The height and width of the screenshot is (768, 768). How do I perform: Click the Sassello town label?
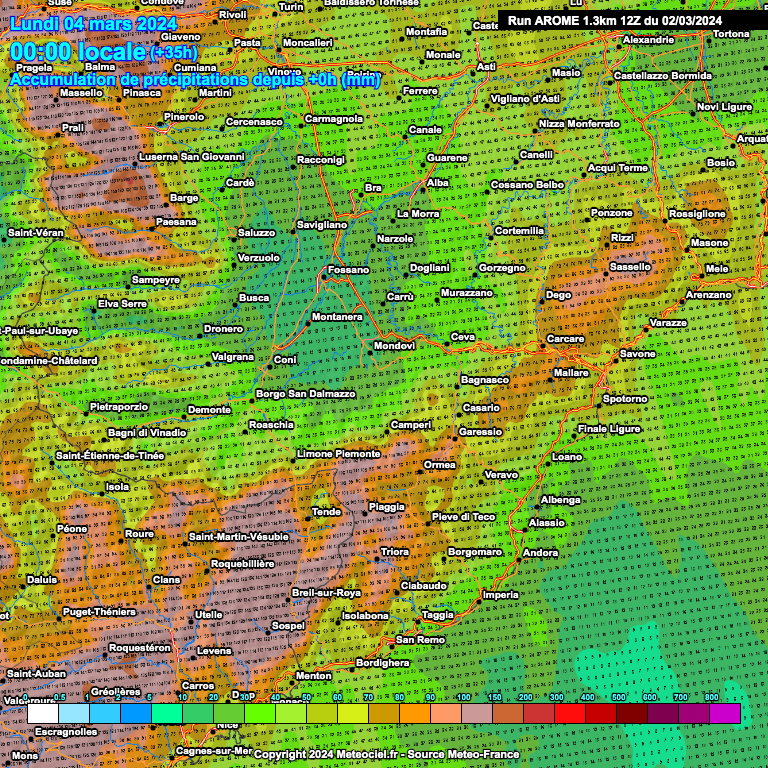tap(630, 267)
